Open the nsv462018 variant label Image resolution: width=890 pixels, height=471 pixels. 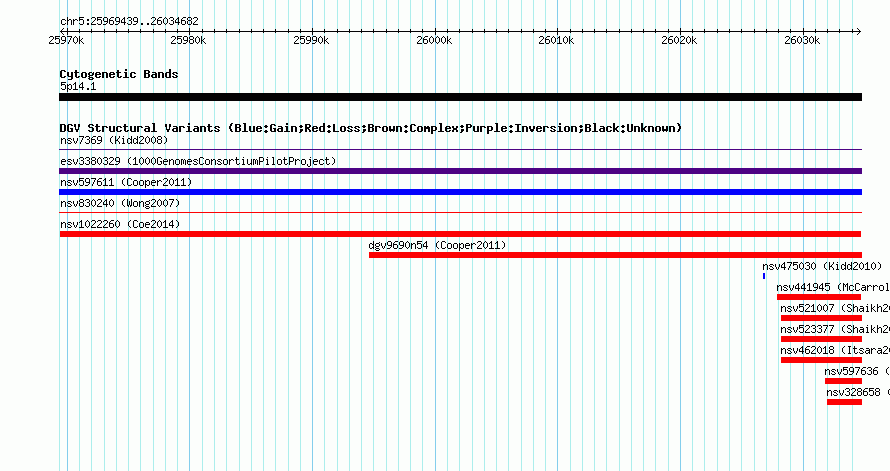pyautogui.click(x=834, y=350)
